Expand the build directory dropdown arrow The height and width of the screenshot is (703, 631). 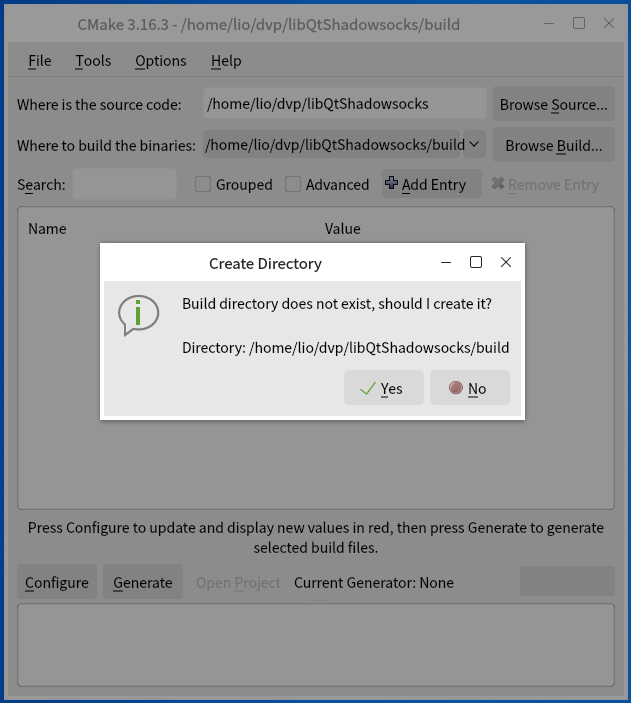474,145
